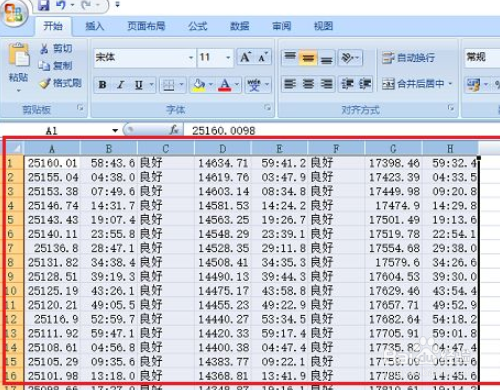This screenshot has width=500, height=390.
Task: Apply yellow fill color
Action: [199, 85]
